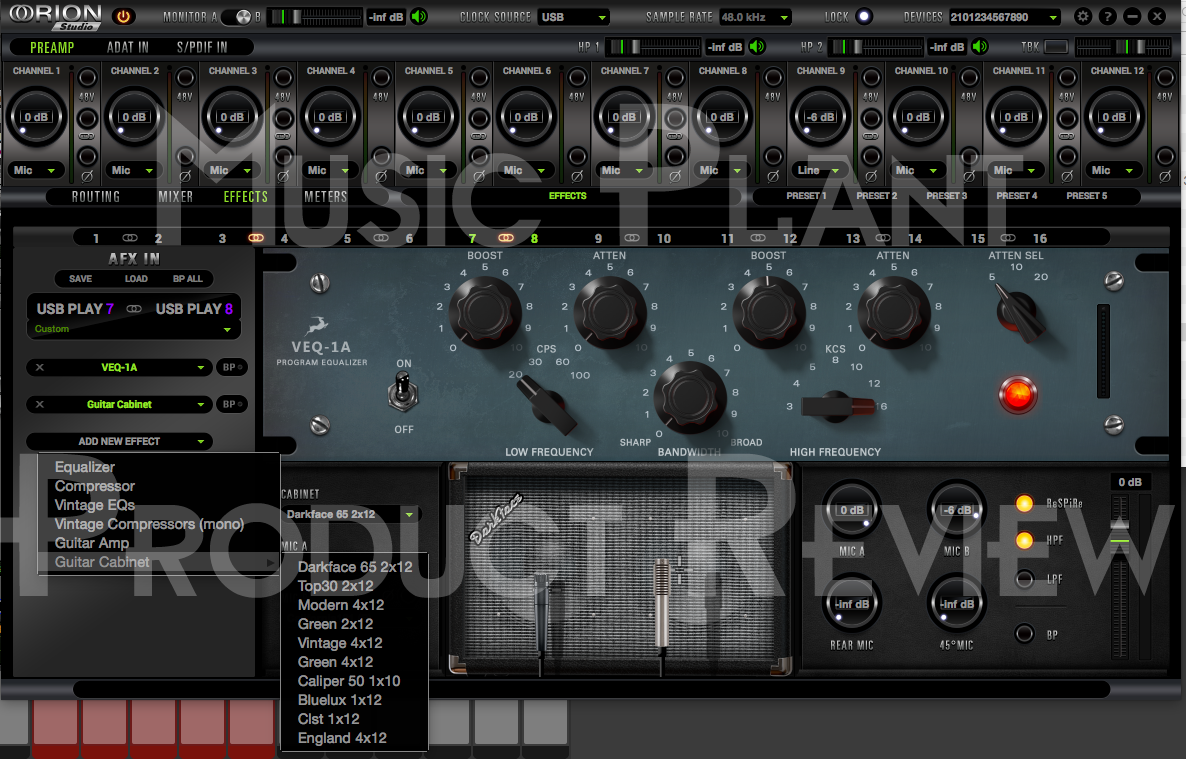Viewport: 1186px width, 759px height.
Task: Open the Custom preset dropdown under USB PLAY
Action: pos(133,329)
